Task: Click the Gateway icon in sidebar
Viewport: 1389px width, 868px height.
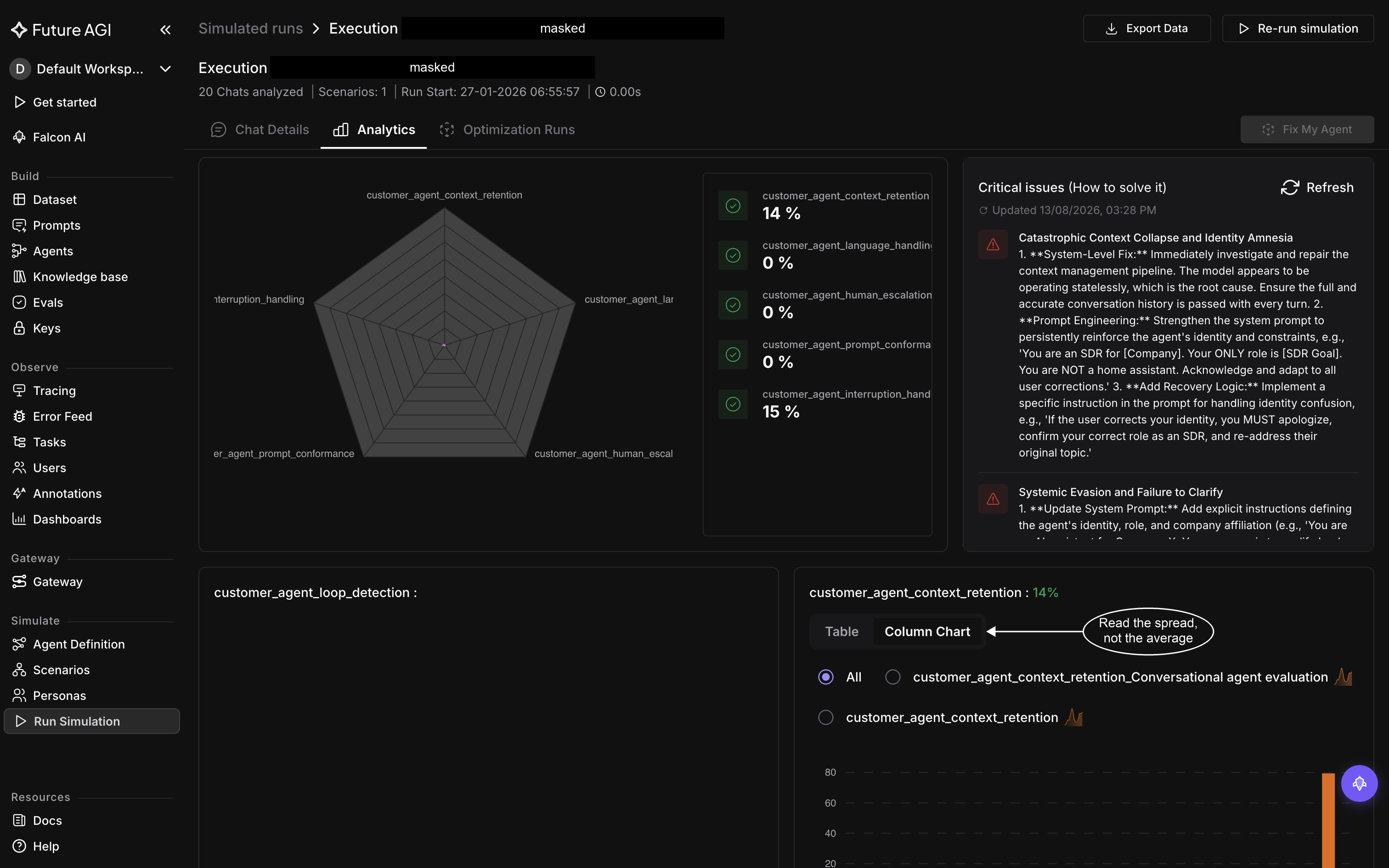Action: point(19,581)
